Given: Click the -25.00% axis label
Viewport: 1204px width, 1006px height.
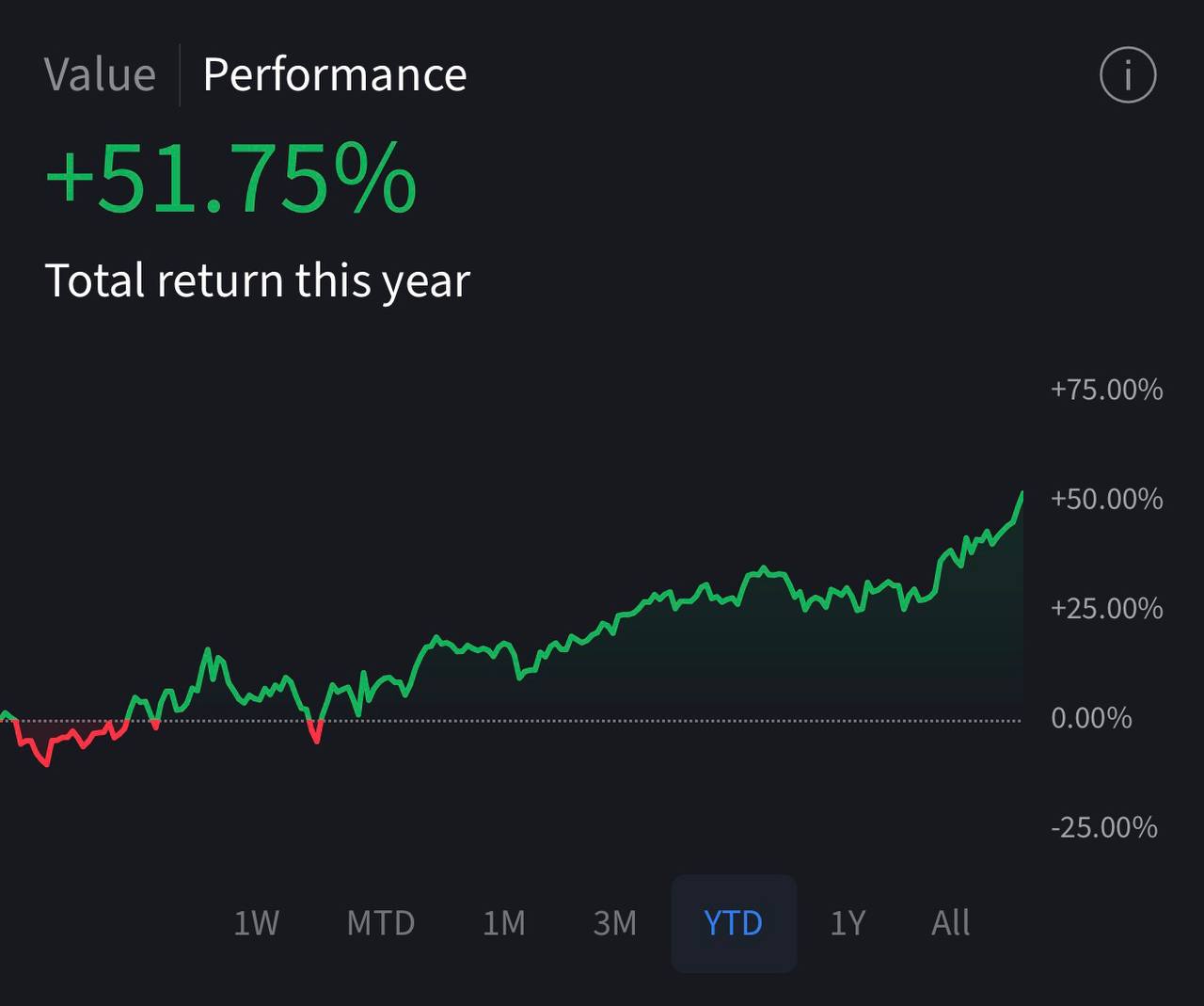Looking at the screenshot, I should pyautogui.click(x=1103, y=828).
